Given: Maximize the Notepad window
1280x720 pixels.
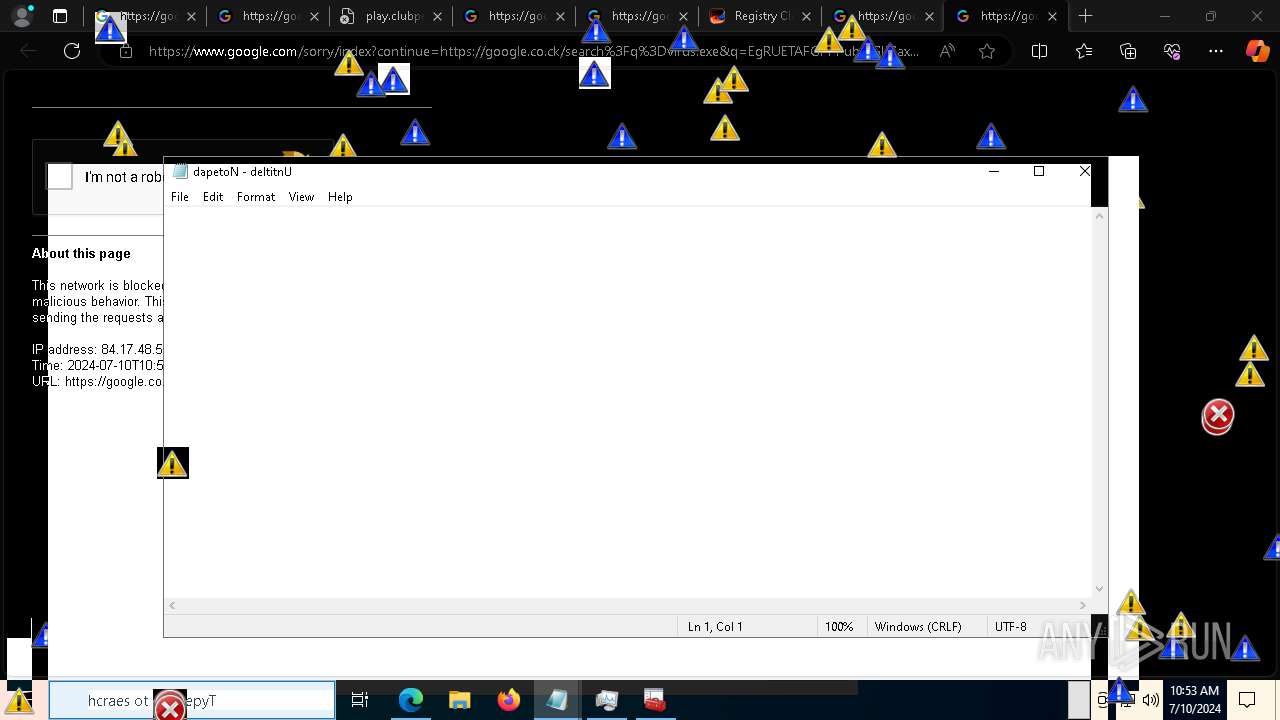Looking at the screenshot, I should point(1039,171).
